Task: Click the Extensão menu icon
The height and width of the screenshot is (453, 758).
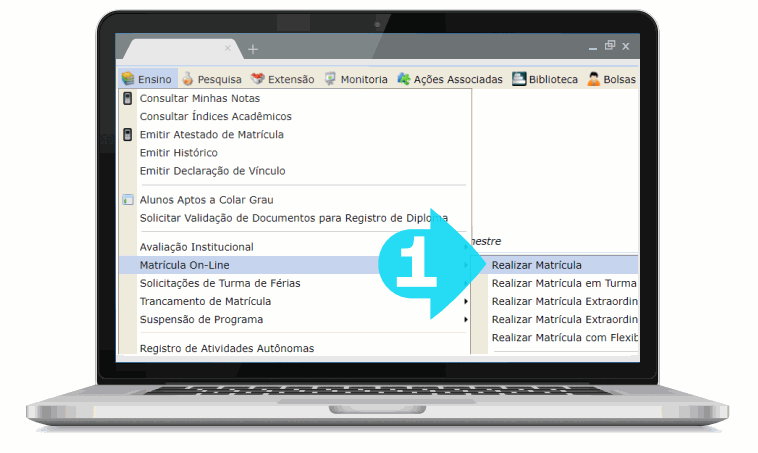Action: pos(257,79)
